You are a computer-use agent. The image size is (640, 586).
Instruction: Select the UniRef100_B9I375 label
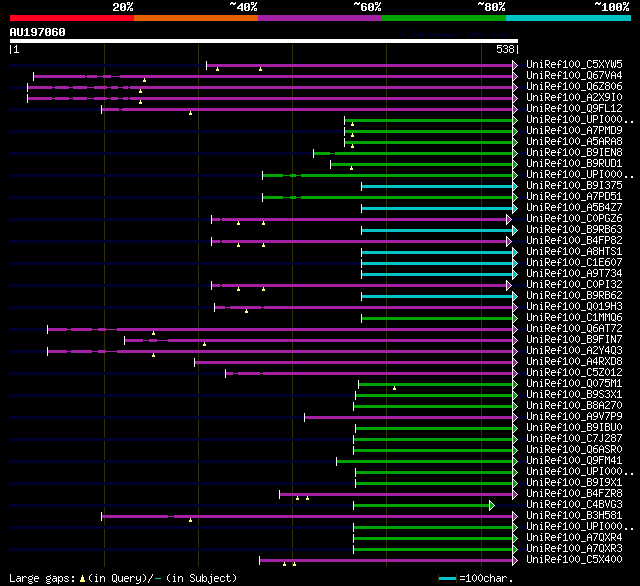pos(574,186)
